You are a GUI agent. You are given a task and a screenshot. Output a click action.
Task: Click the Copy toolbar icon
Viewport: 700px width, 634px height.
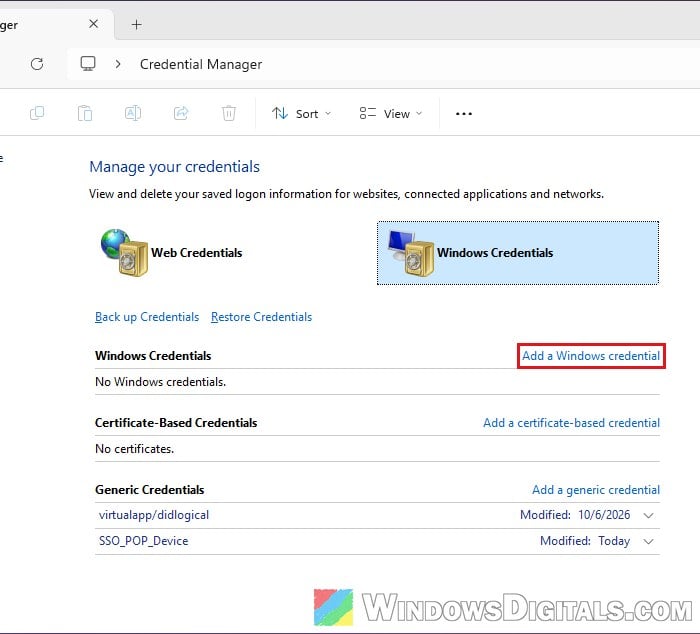37,113
